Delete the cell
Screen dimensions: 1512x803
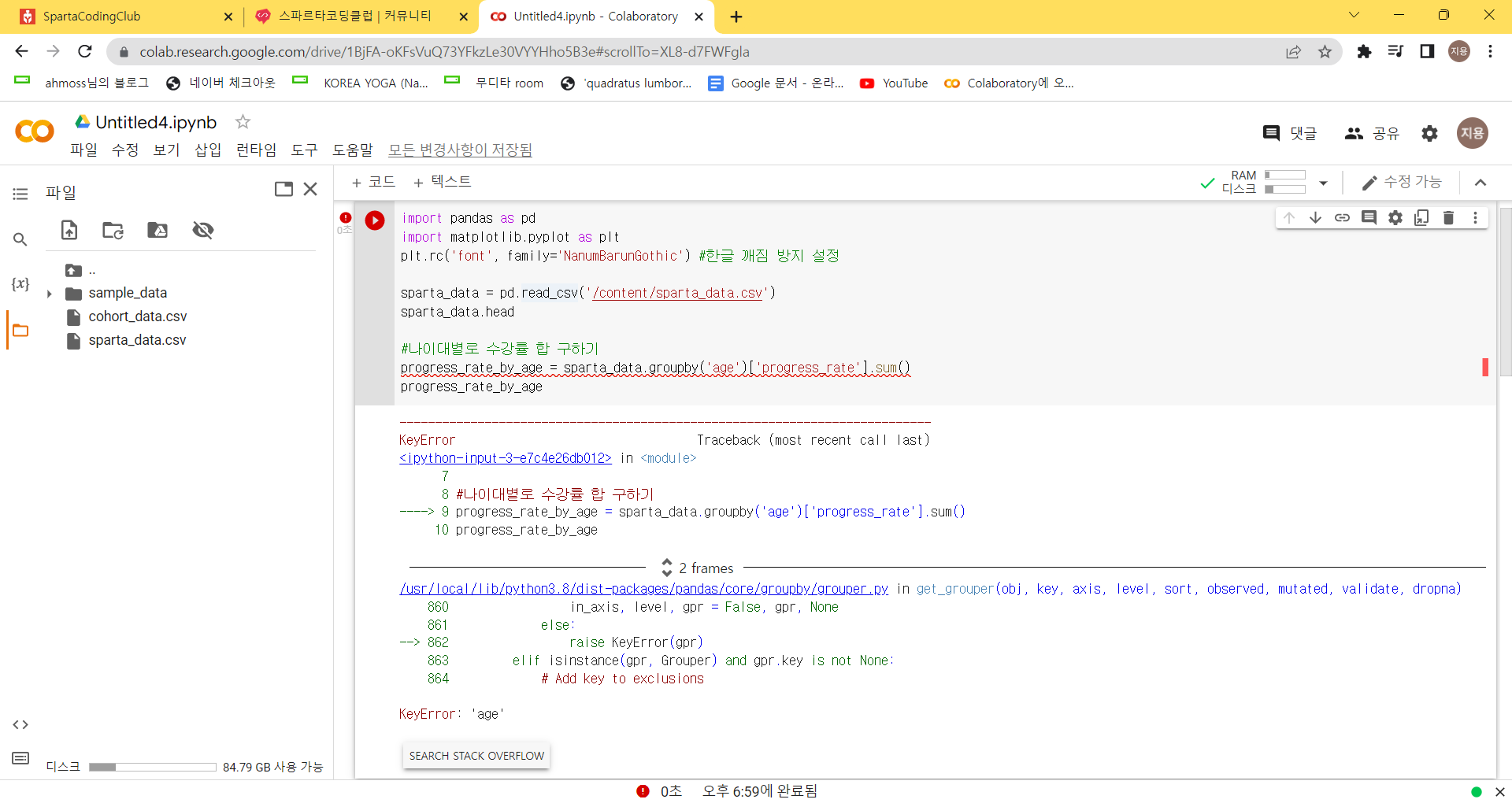(1448, 218)
